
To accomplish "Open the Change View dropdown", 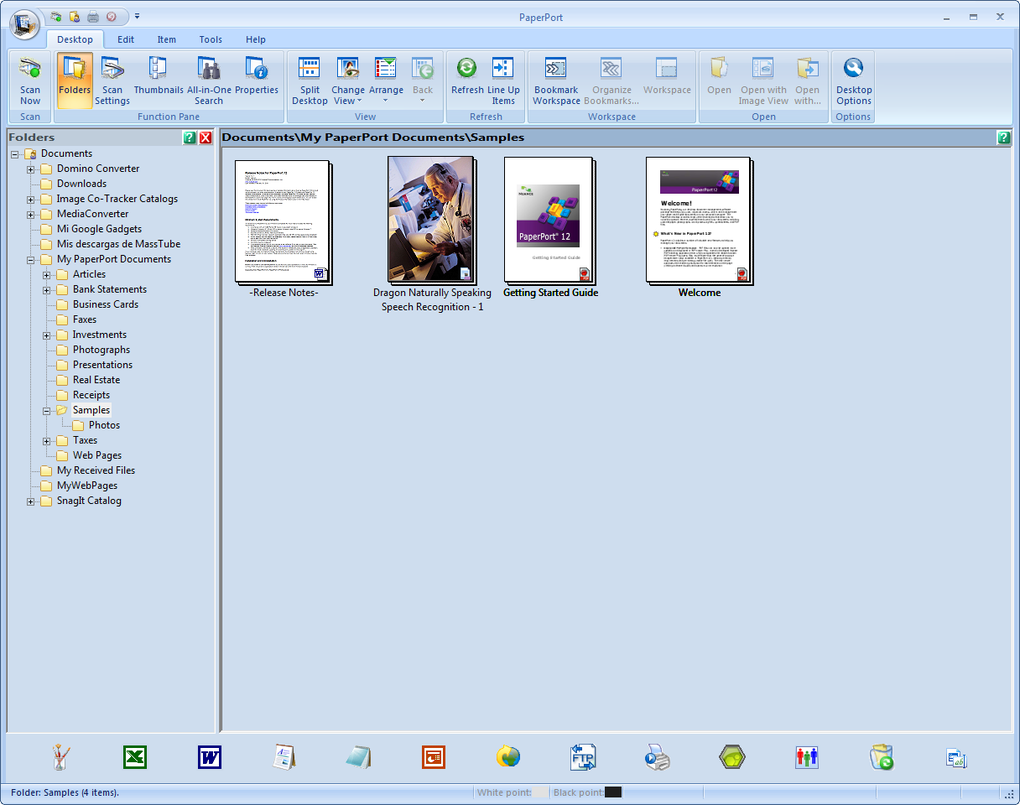I will (347, 81).
